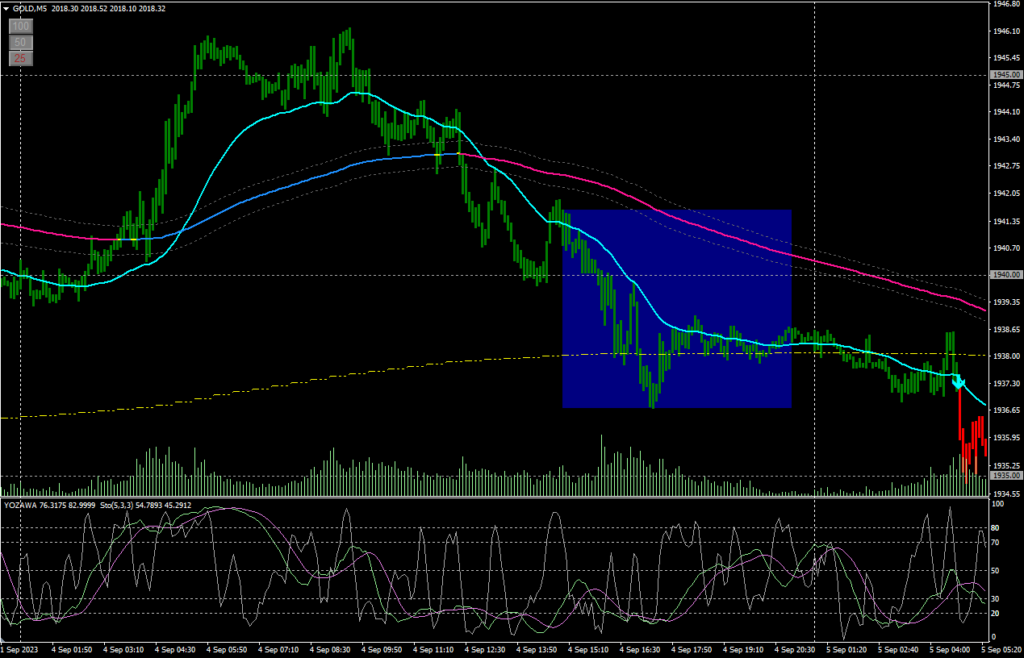Viewport: 1024px width, 658px height.
Task: Click the 100 button on chart
Action: [19, 26]
